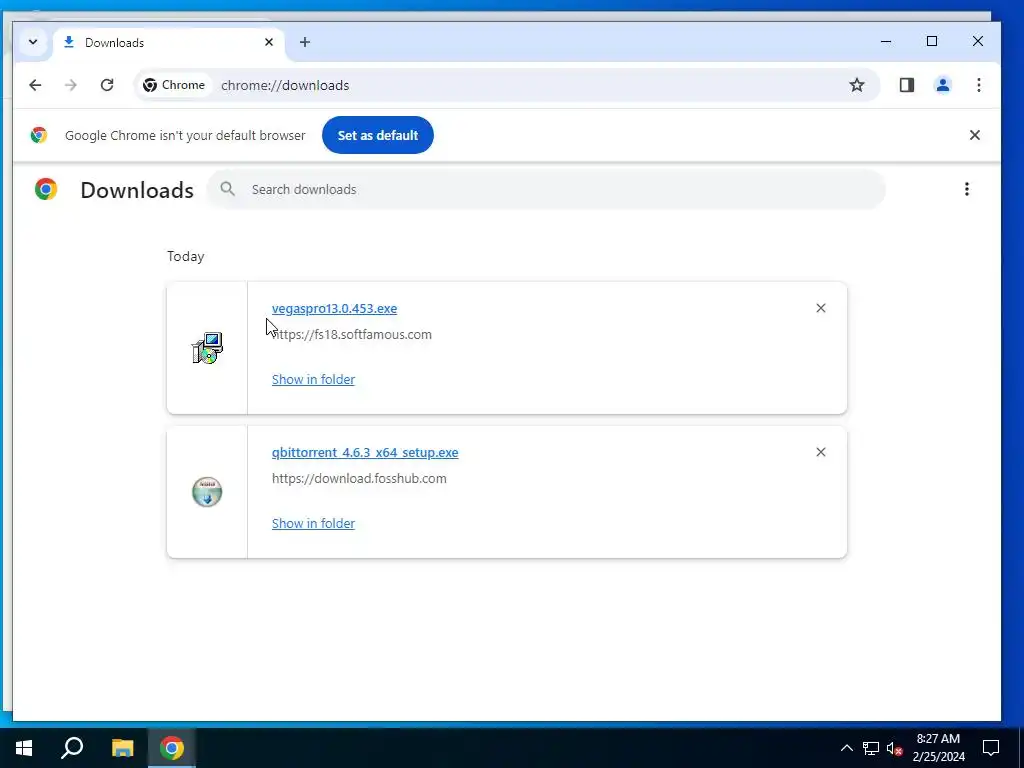Show vegaspro13.0.453.exe in folder
1024x768 pixels.
pos(313,379)
